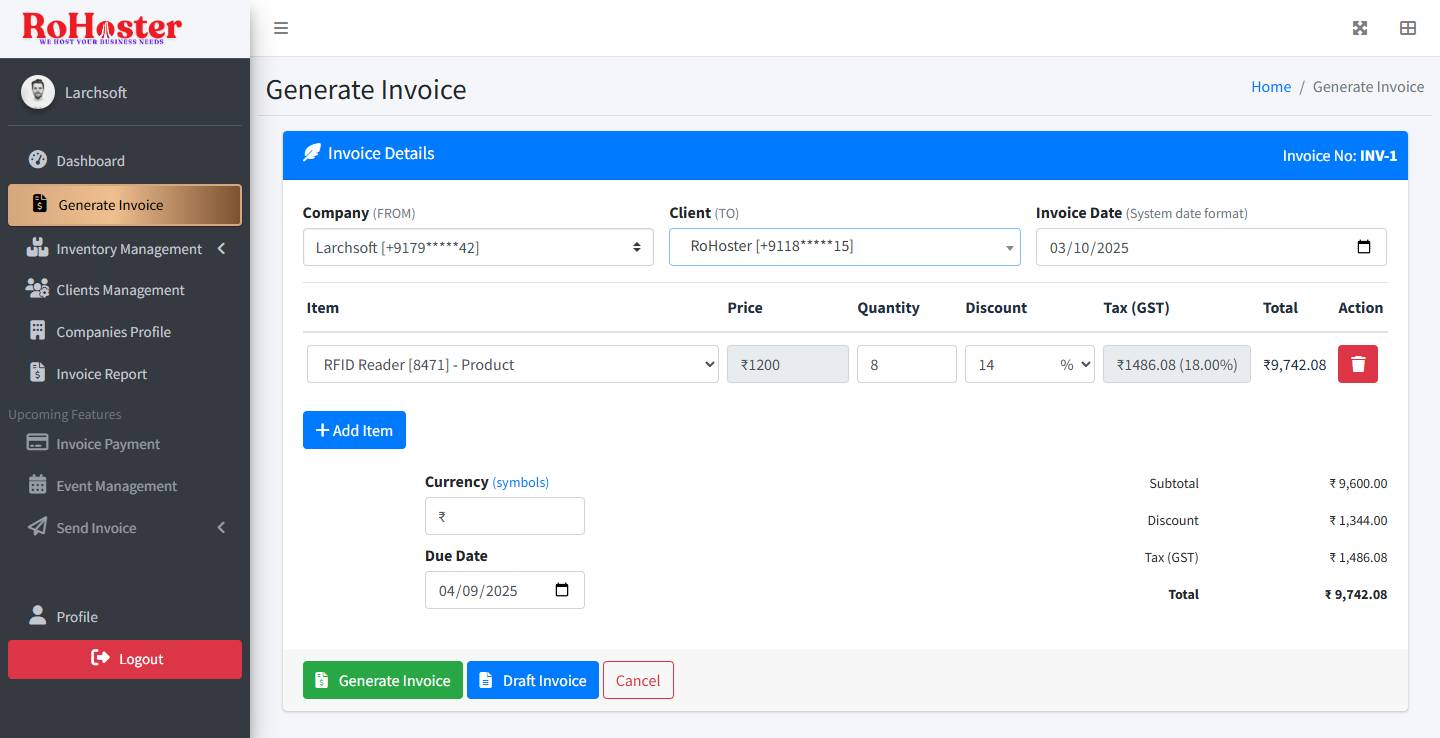Click the Add Item button

[x=354, y=429]
